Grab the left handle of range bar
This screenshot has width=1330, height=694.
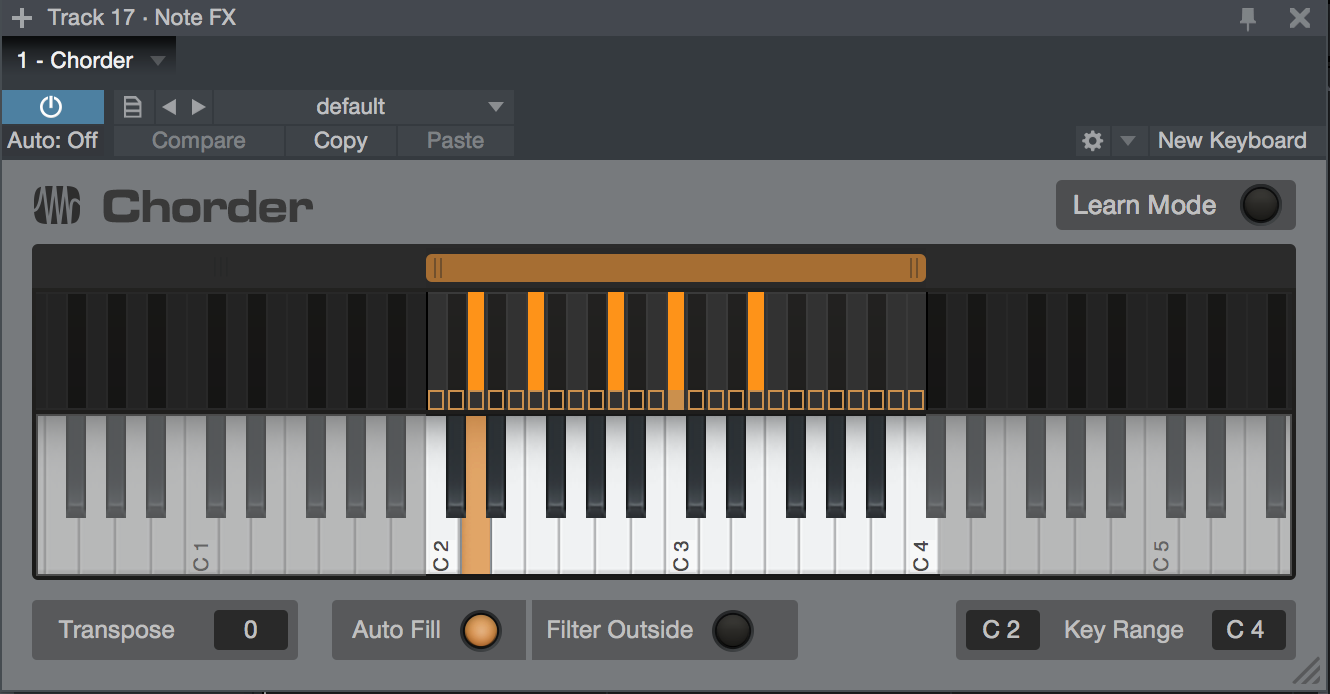click(438, 267)
